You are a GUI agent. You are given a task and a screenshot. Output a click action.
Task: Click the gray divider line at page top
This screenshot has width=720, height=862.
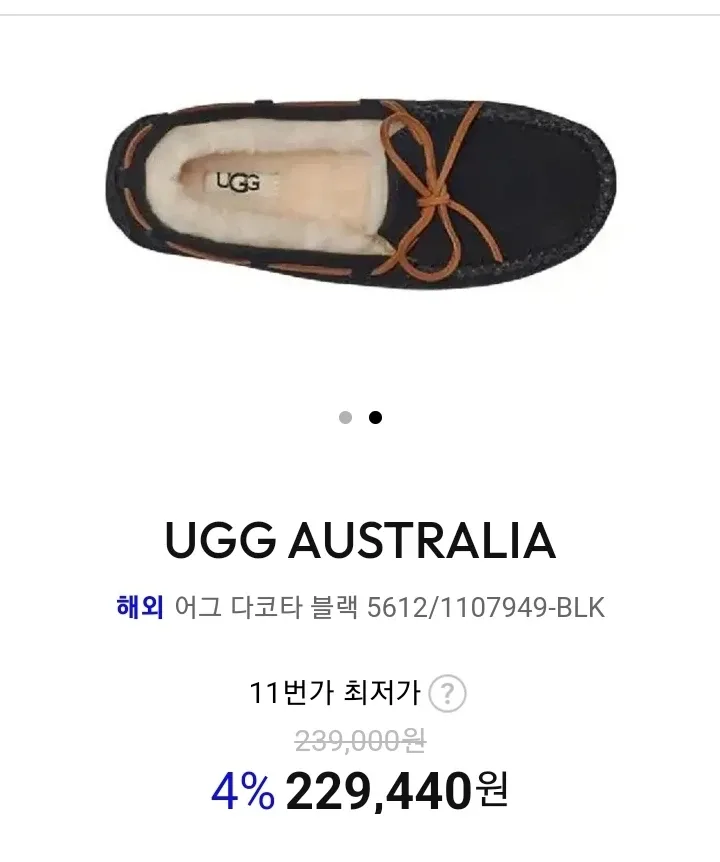(x=360, y=15)
